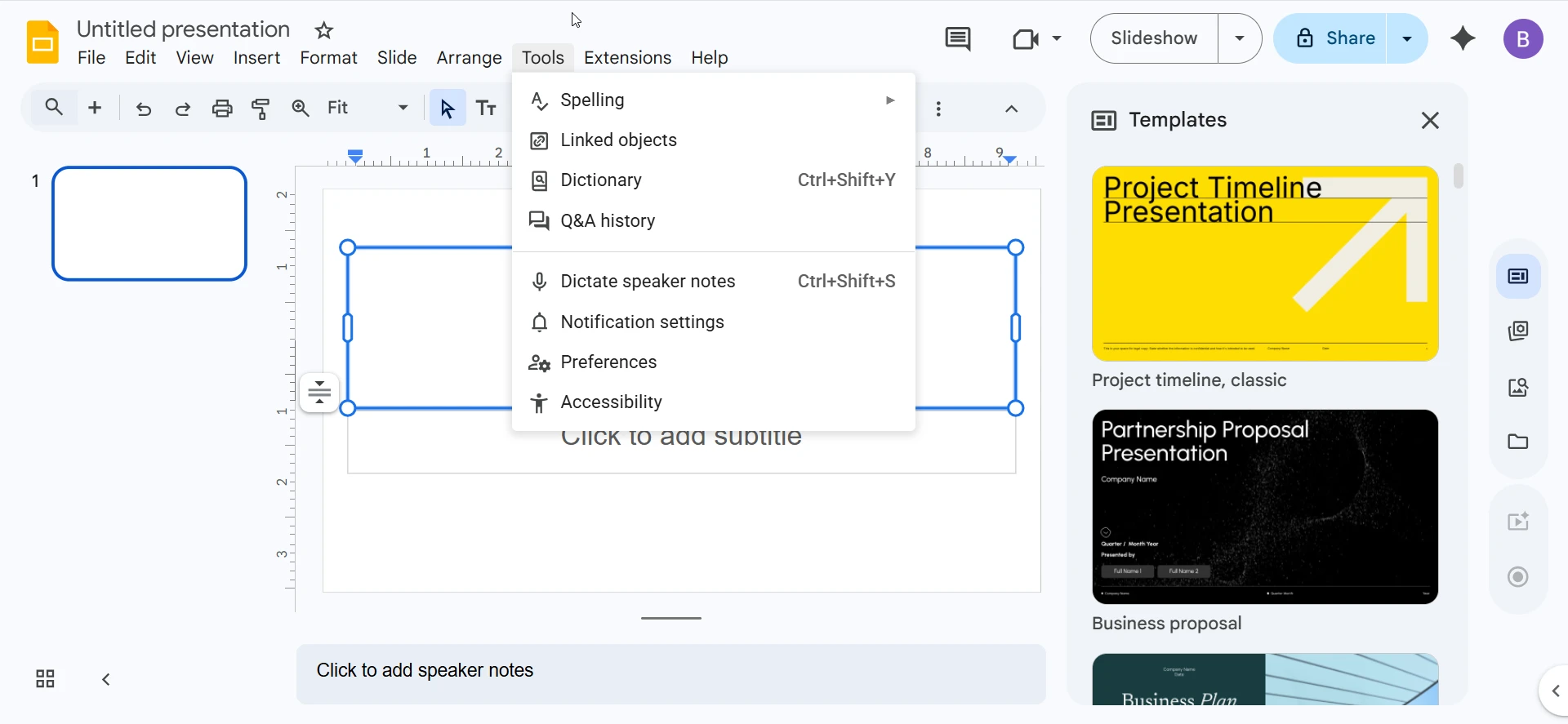1568x724 pixels.
Task: Expand the Share options dropdown arrow
Action: tap(1407, 38)
